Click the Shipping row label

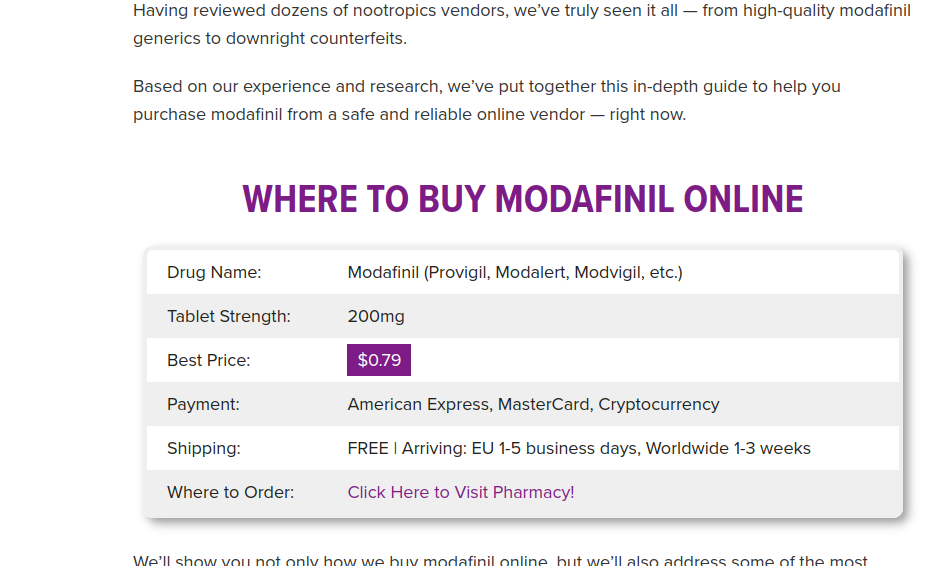point(203,449)
